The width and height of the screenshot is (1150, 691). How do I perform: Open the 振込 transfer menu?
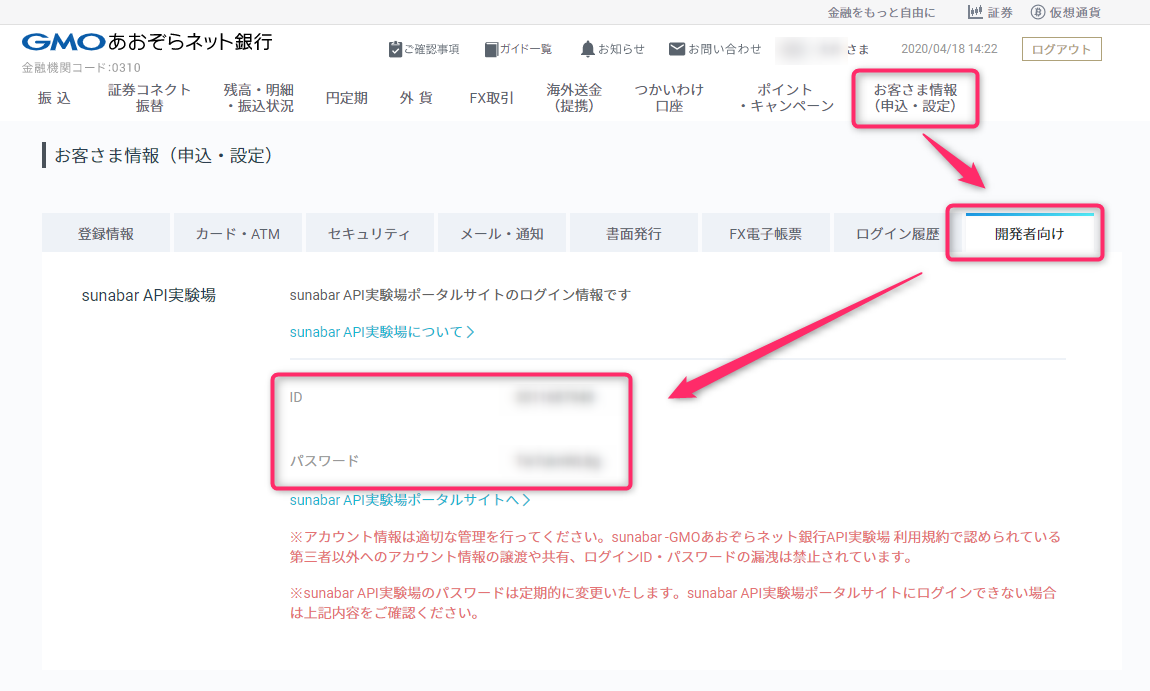tap(53, 98)
